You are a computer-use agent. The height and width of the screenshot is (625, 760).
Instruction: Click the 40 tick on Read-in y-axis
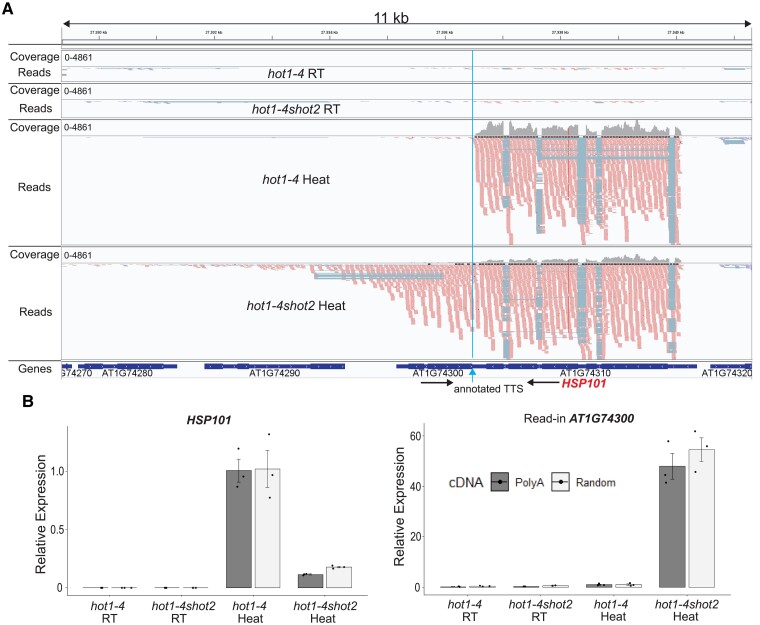[x=415, y=486]
